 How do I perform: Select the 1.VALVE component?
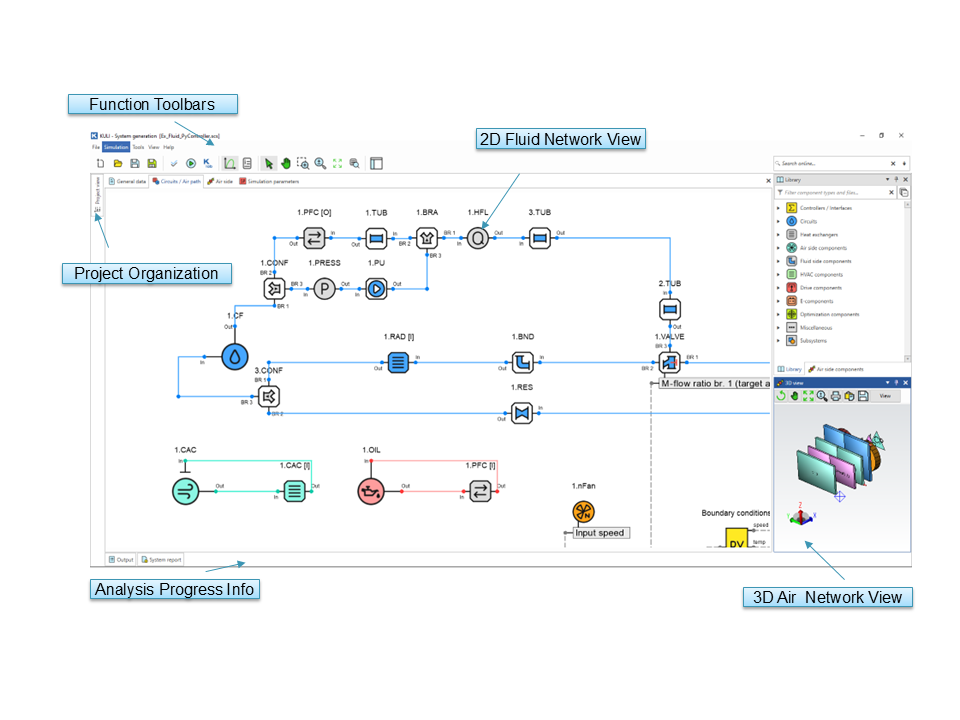point(670,362)
